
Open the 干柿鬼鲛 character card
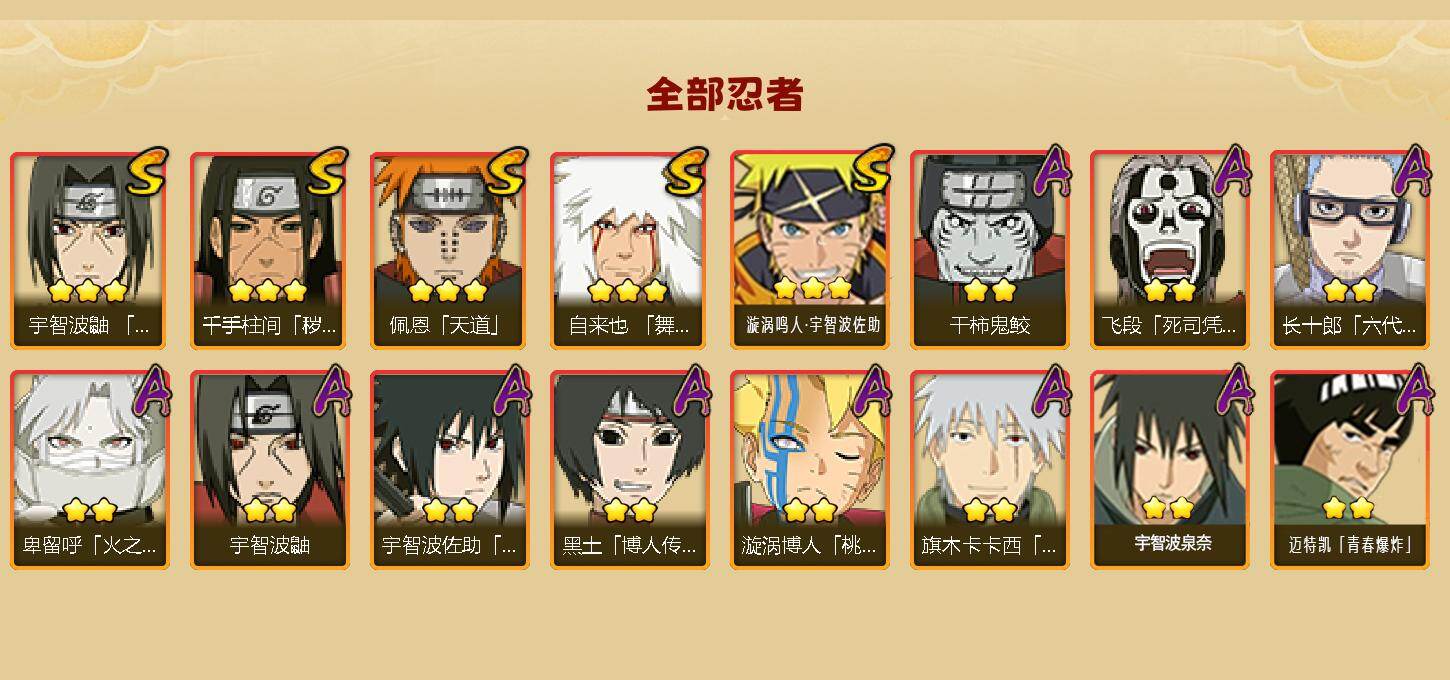990,250
